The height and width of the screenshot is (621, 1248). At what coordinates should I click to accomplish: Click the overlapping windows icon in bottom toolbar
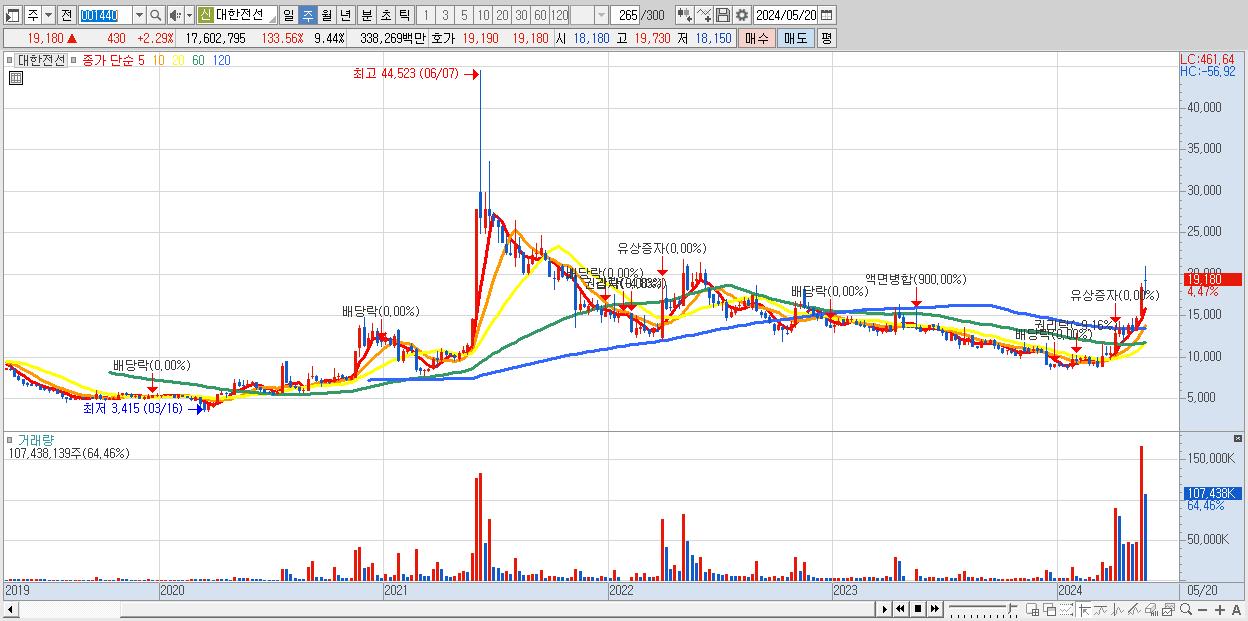coord(1050,609)
